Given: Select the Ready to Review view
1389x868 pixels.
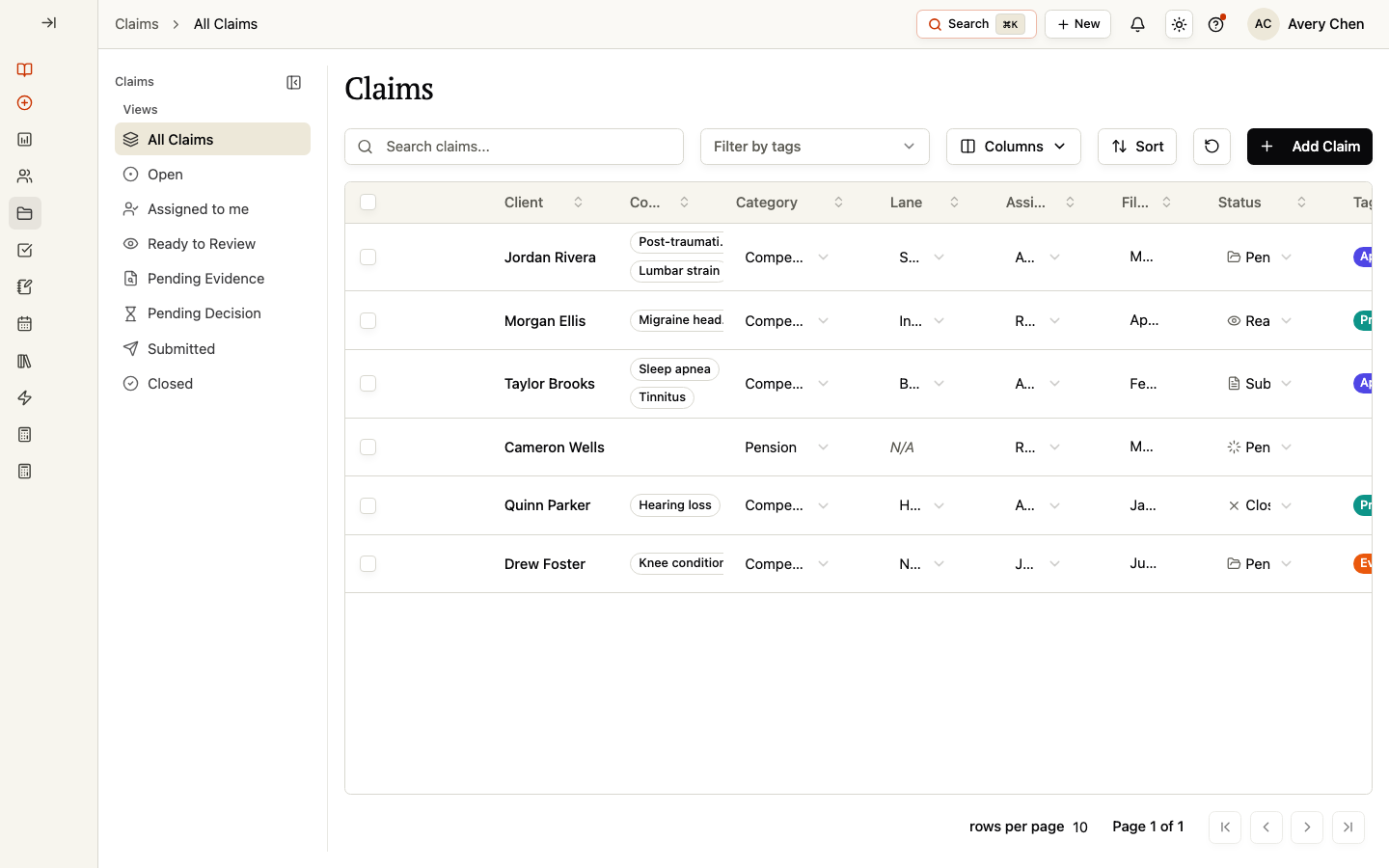Looking at the screenshot, I should click(x=212, y=244).
